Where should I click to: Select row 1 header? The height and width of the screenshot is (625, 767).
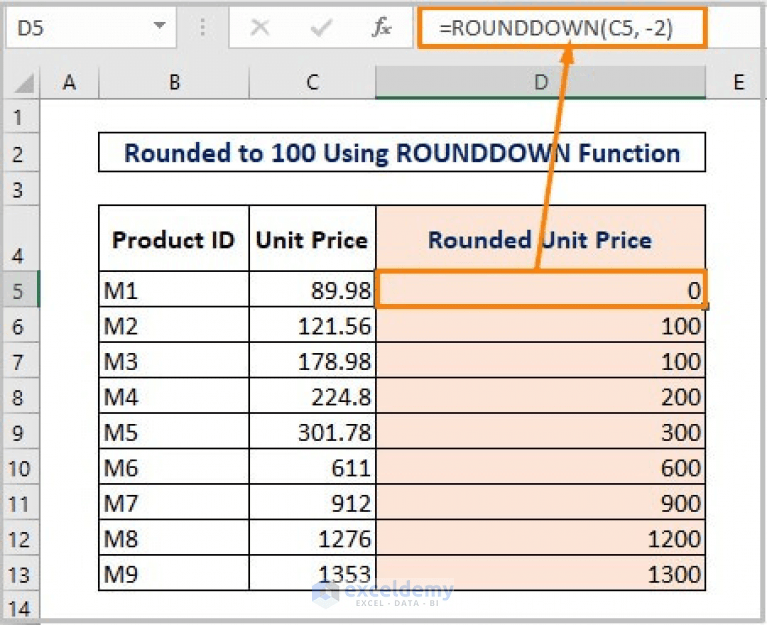[20, 117]
